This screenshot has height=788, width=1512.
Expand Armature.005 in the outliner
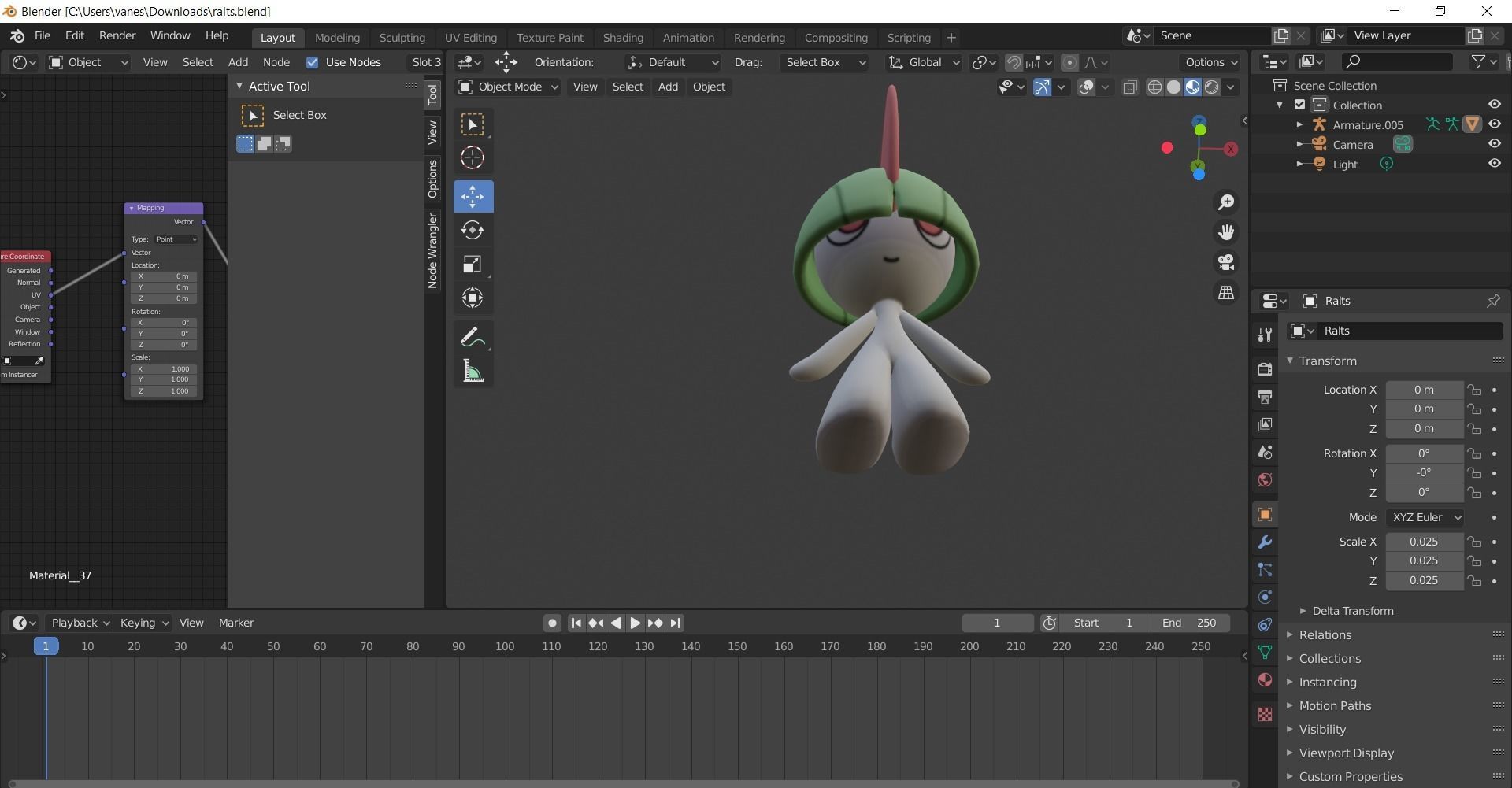point(1299,124)
